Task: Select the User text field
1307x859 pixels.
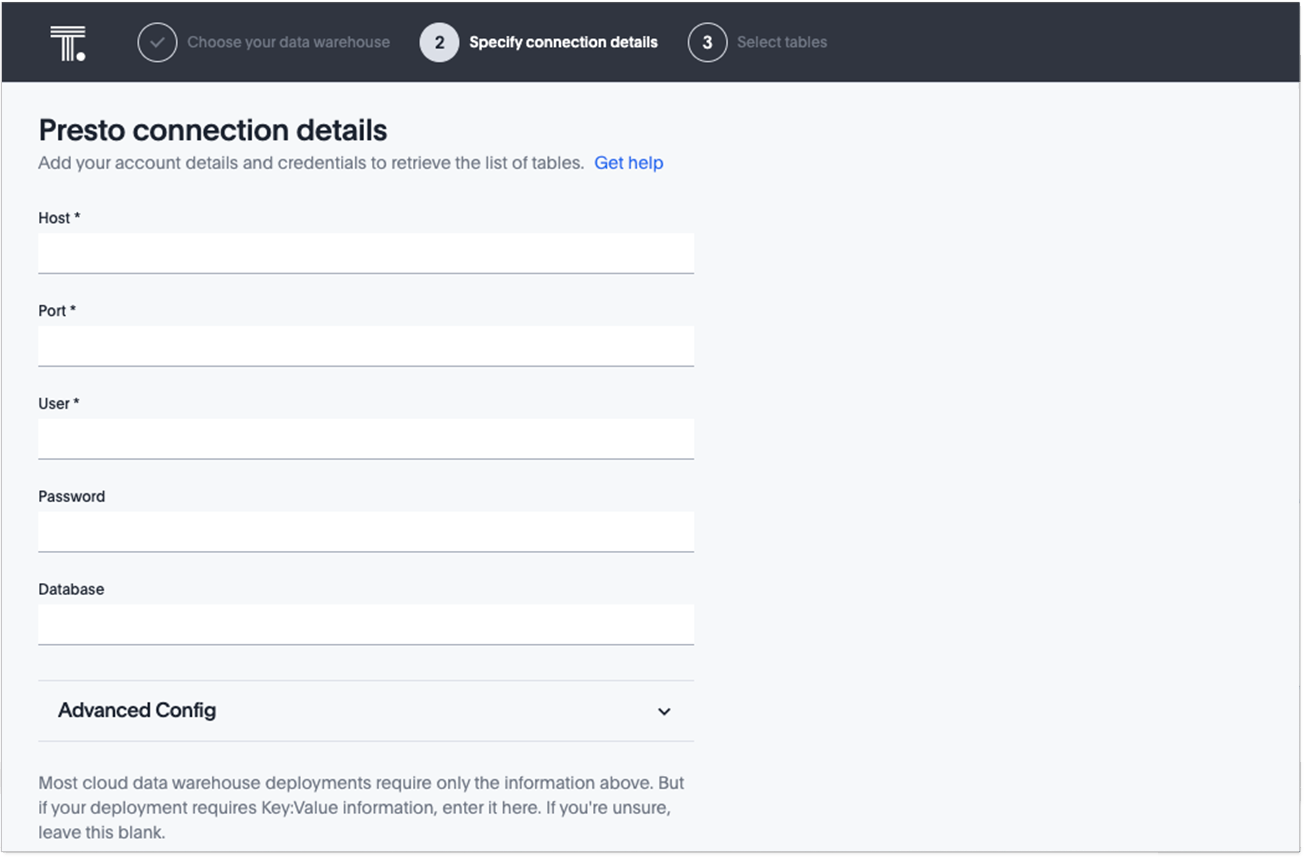Action: (366, 439)
